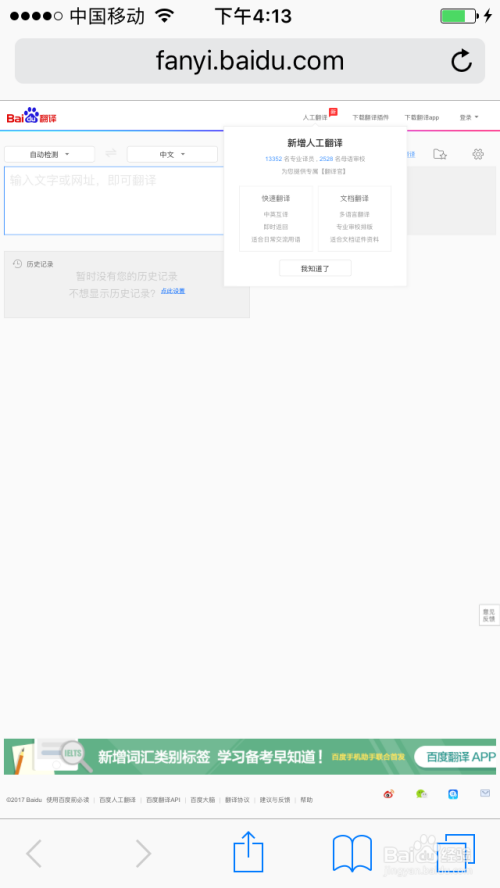The width and height of the screenshot is (500, 888).
Task: Open the 人工翻译 menu item
Action: 315,117
